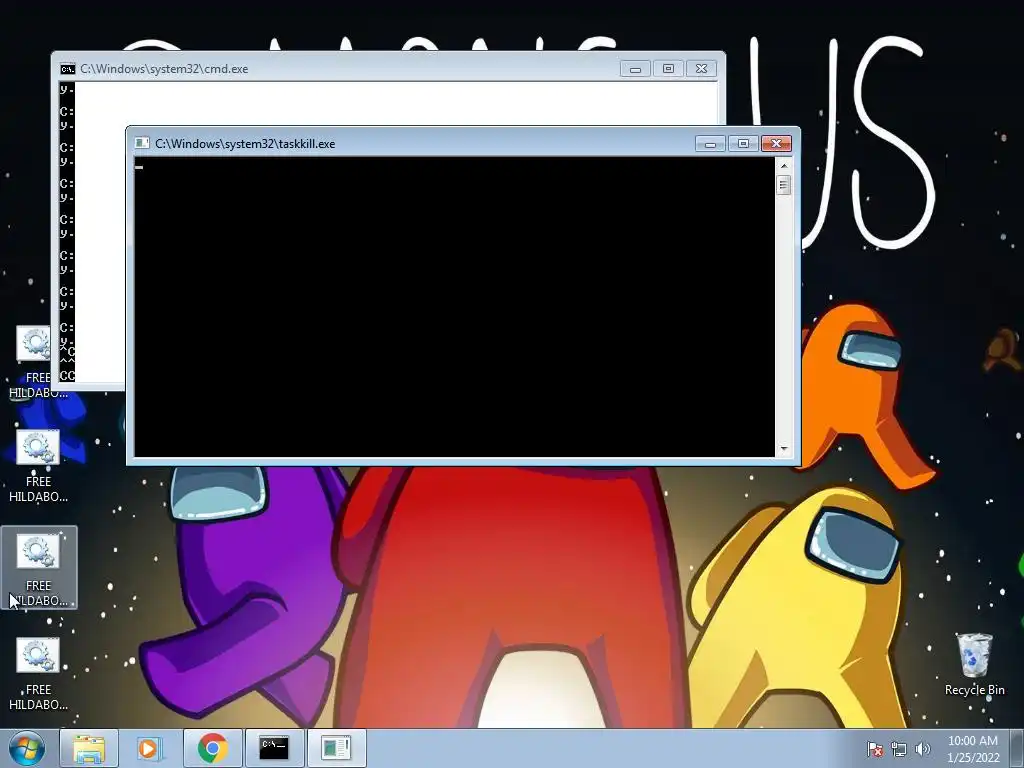Launch Windows Media Player from taskbar
Viewport: 1024px width, 768px height.
pos(150,748)
